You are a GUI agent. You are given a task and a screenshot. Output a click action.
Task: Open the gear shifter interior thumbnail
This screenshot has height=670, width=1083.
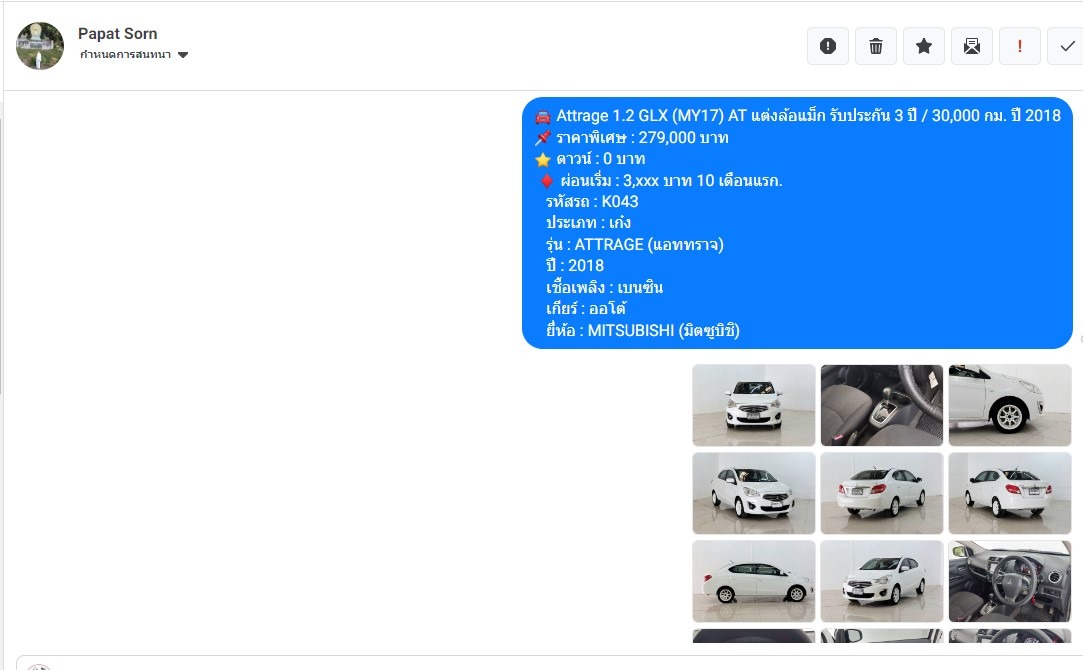tap(881, 405)
